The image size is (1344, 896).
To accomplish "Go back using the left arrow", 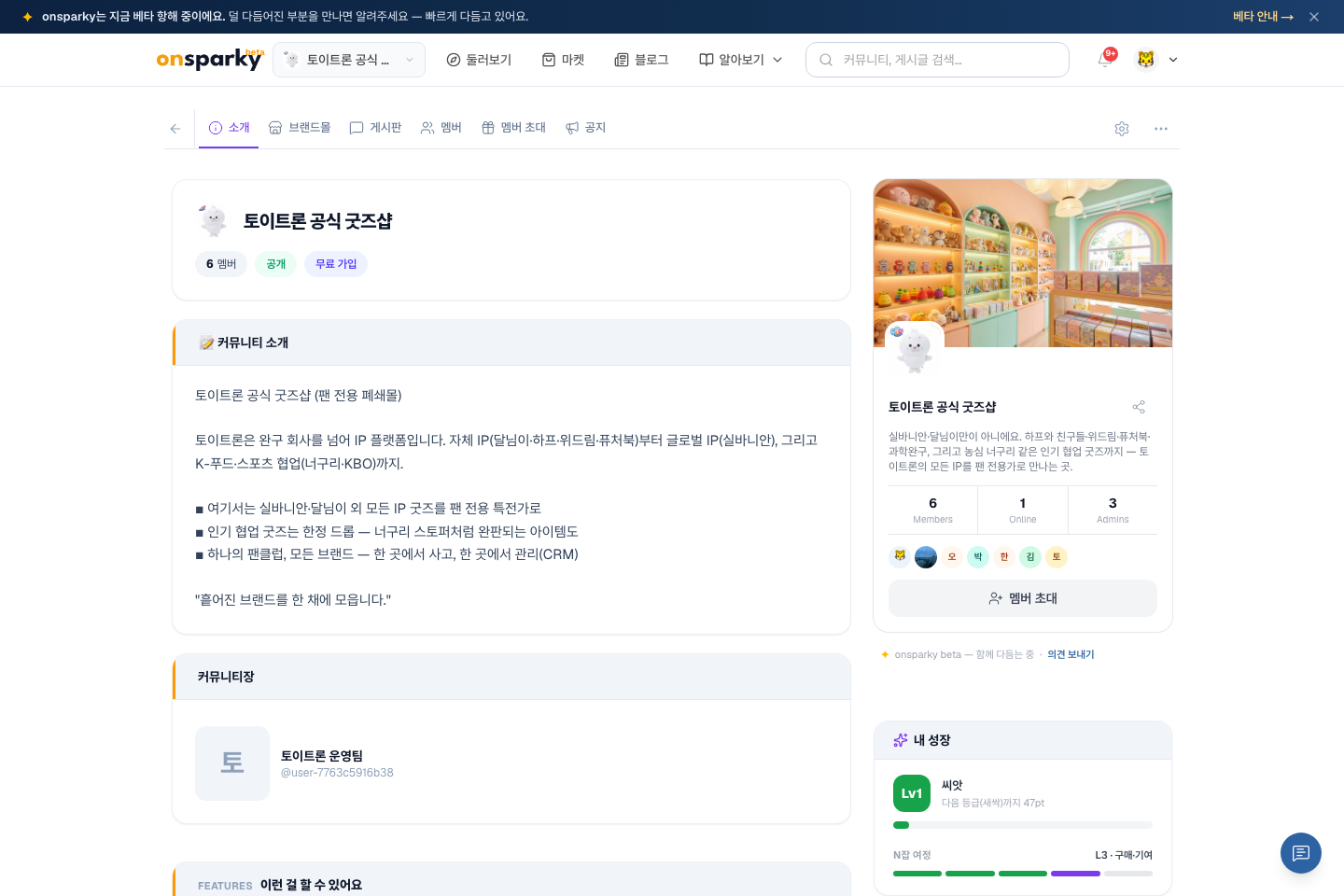I will tap(175, 129).
